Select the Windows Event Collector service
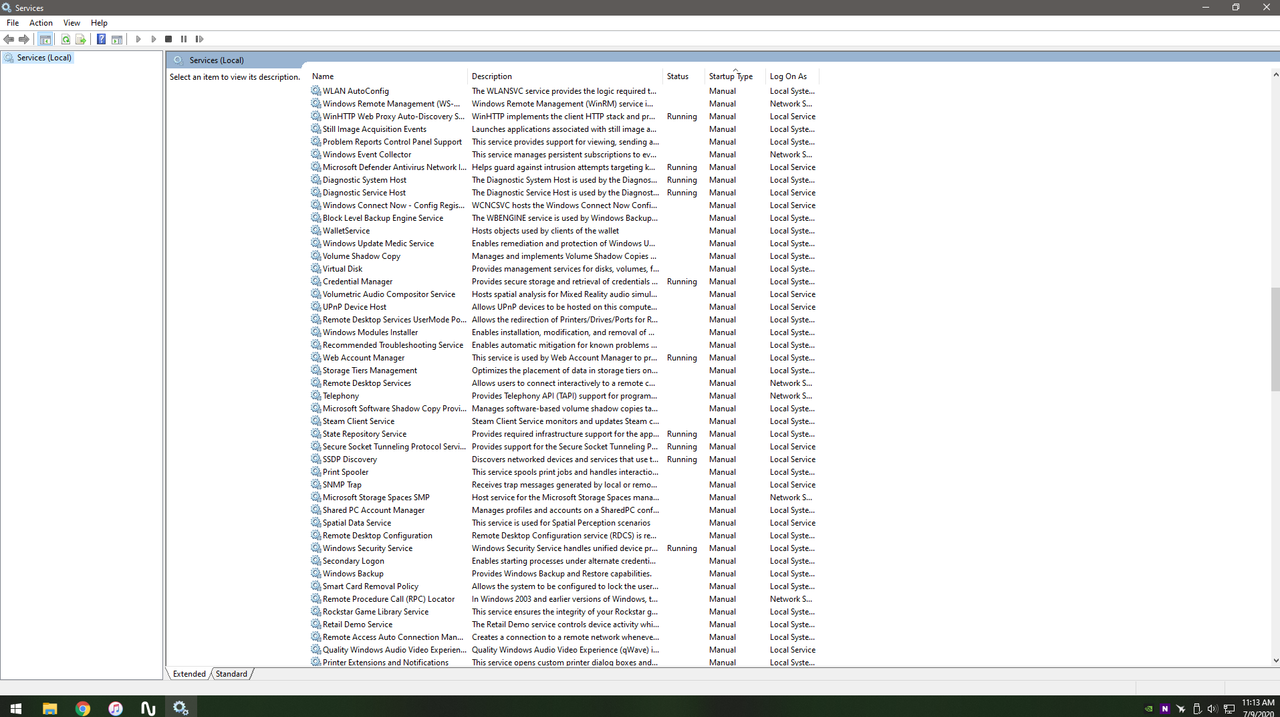Viewport: 1280px width, 717px height. [x=564, y=155]
